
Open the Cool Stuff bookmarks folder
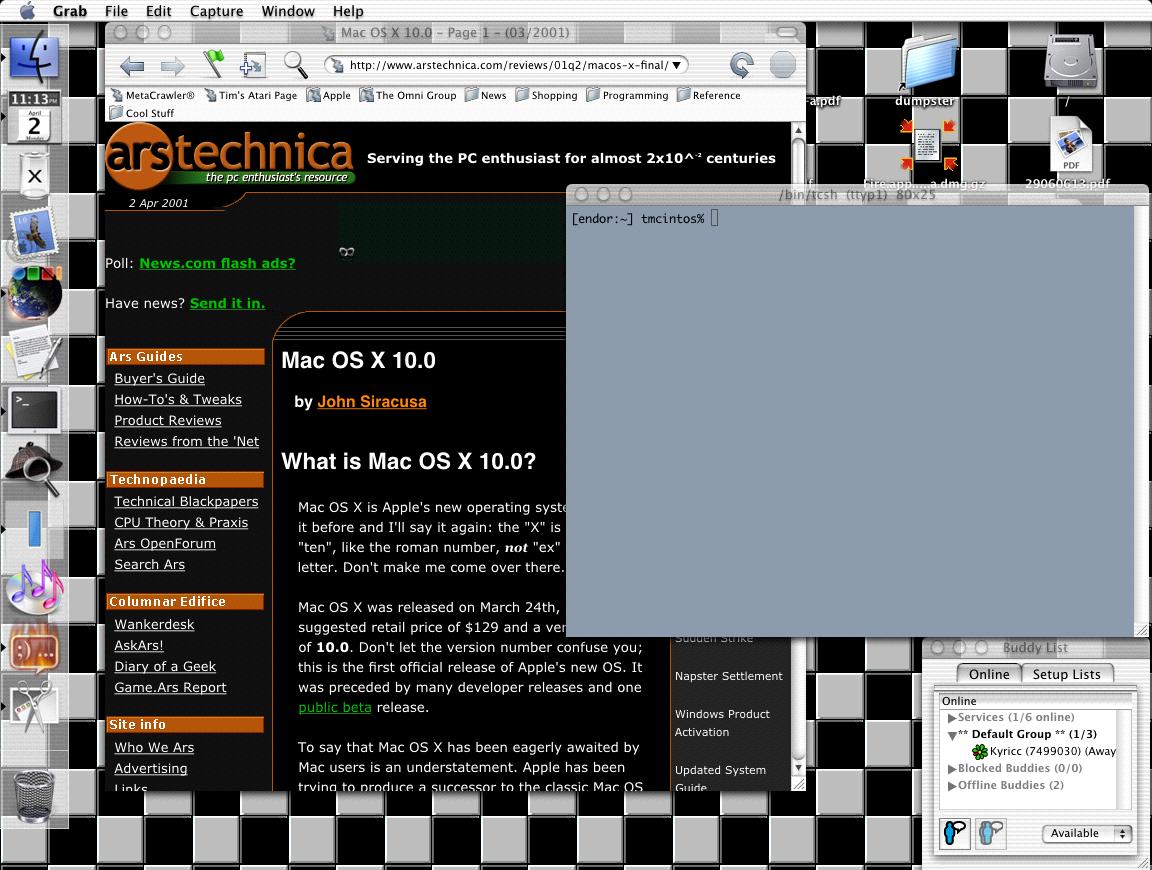[x=142, y=113]
